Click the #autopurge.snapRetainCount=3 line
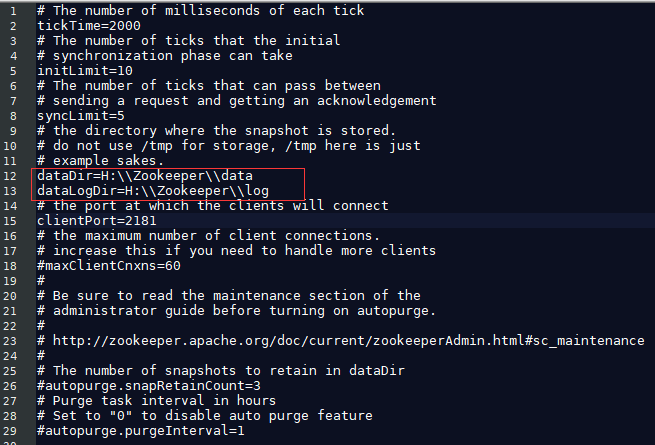This screenshot has height=445, width=655. [x=149, y=386]
